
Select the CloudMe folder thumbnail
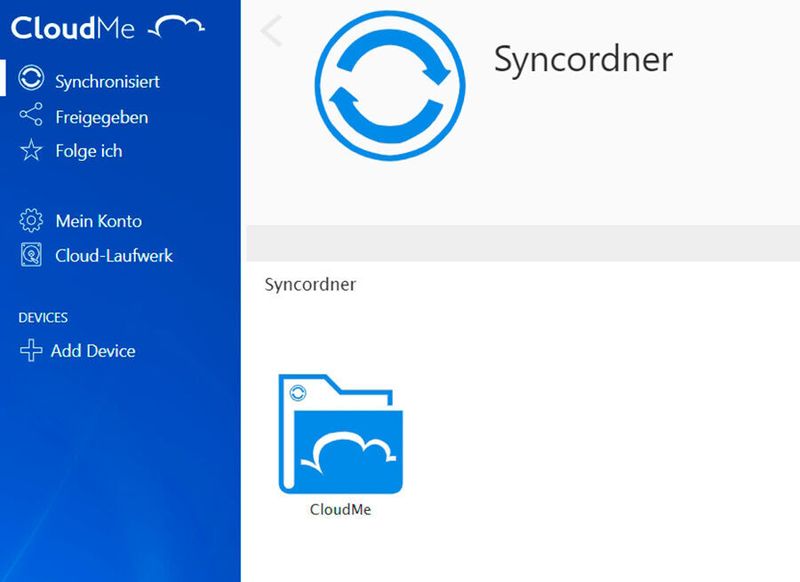pyautogui.click(x=340, y=434)
